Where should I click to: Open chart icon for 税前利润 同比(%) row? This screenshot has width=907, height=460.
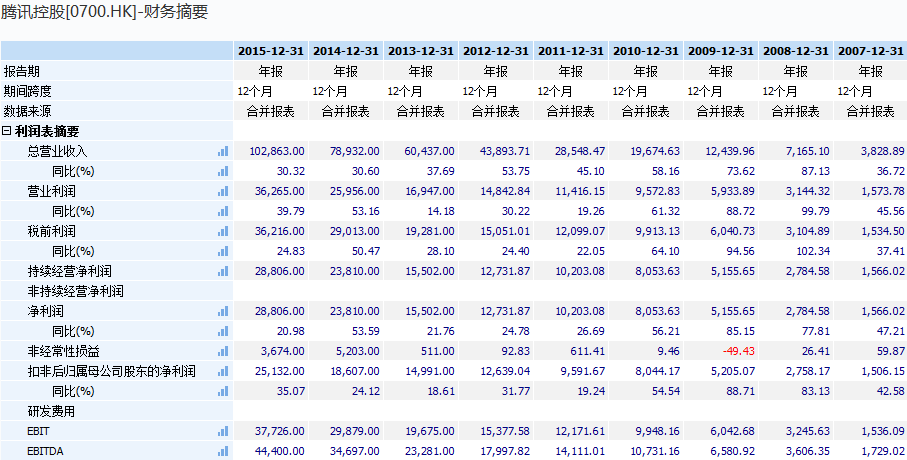(x=223, y=251)
